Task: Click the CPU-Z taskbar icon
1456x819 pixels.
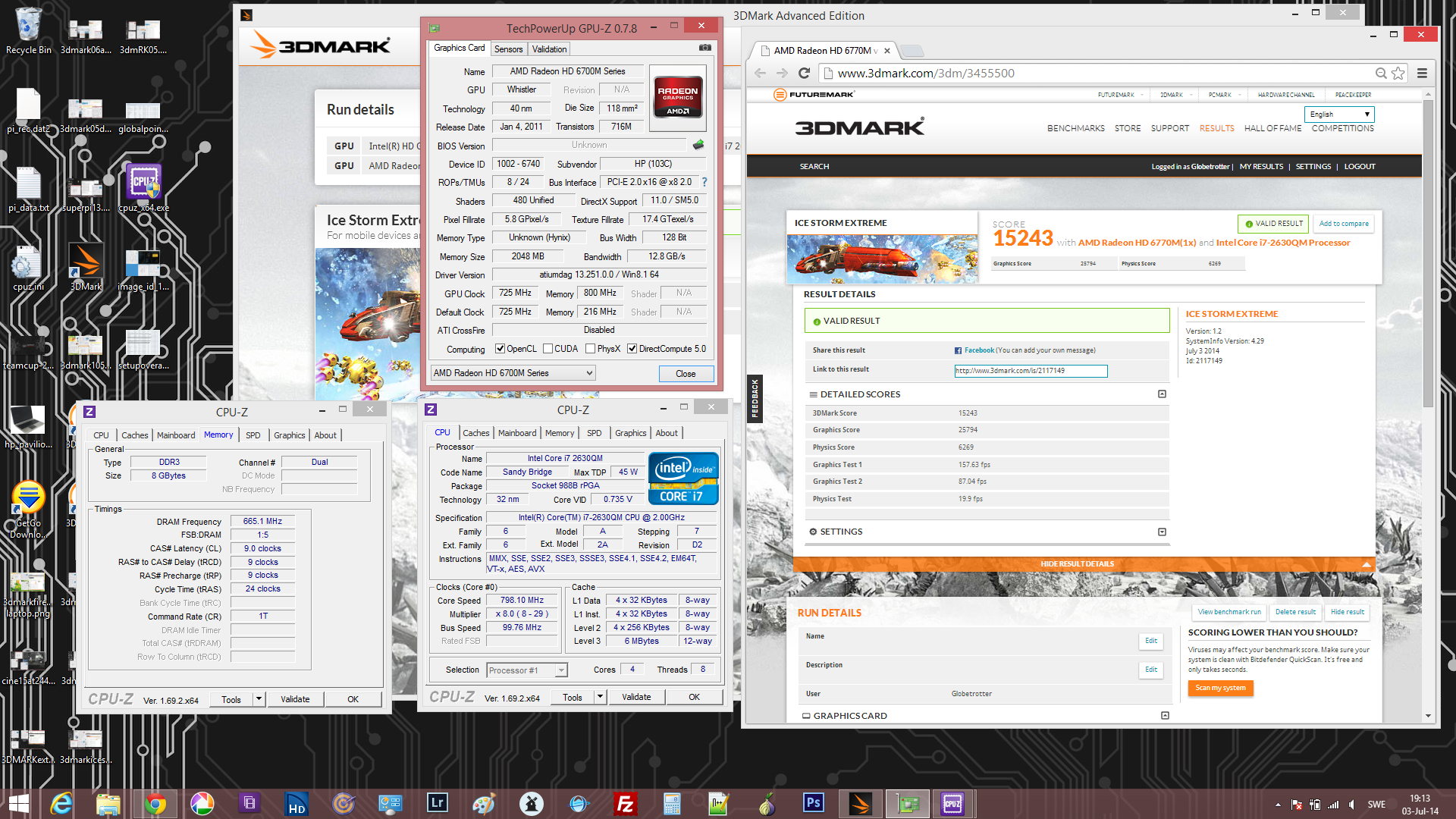Action: [x=953, y=803]
